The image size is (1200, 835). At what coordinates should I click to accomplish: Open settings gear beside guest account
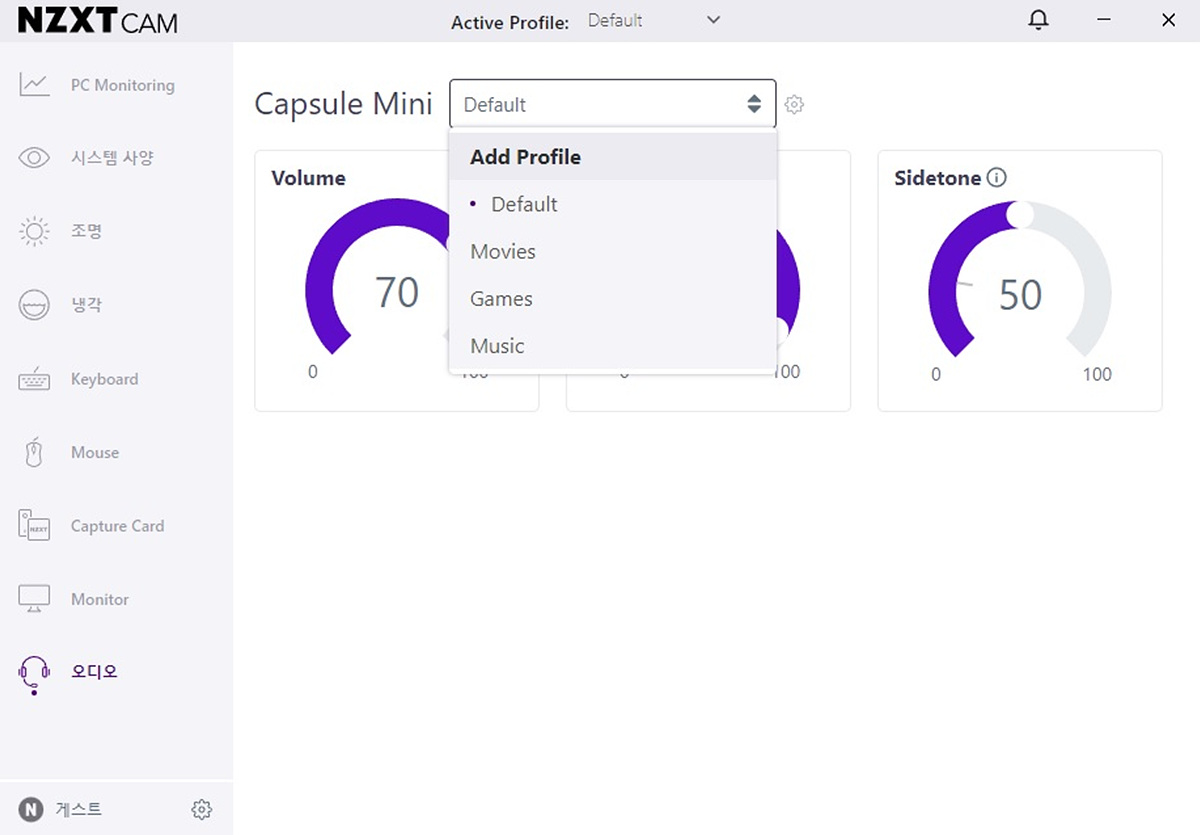pos(202,809)
